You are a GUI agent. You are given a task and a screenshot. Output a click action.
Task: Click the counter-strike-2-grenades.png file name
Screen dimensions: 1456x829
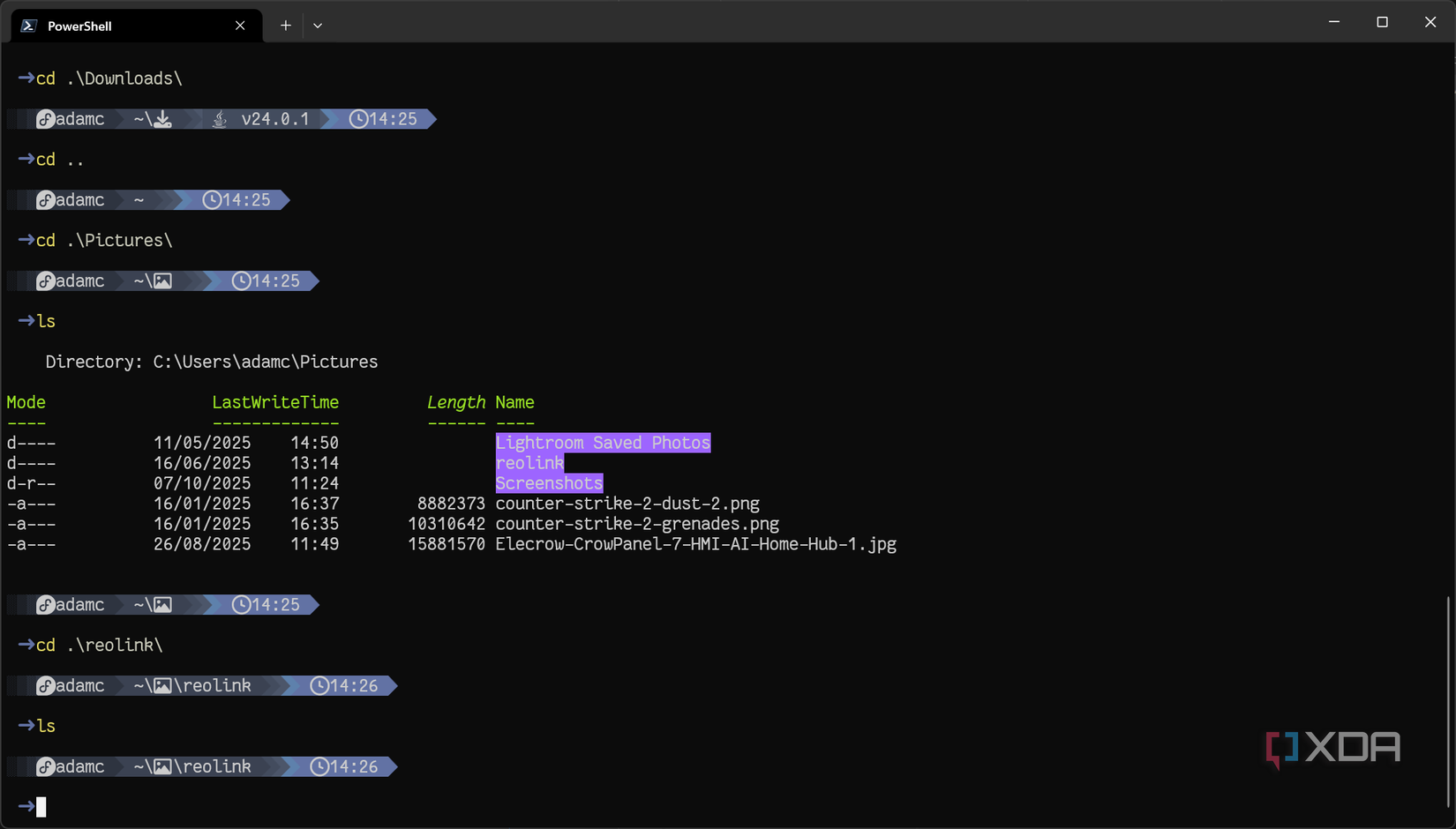(x=637, y=524)
